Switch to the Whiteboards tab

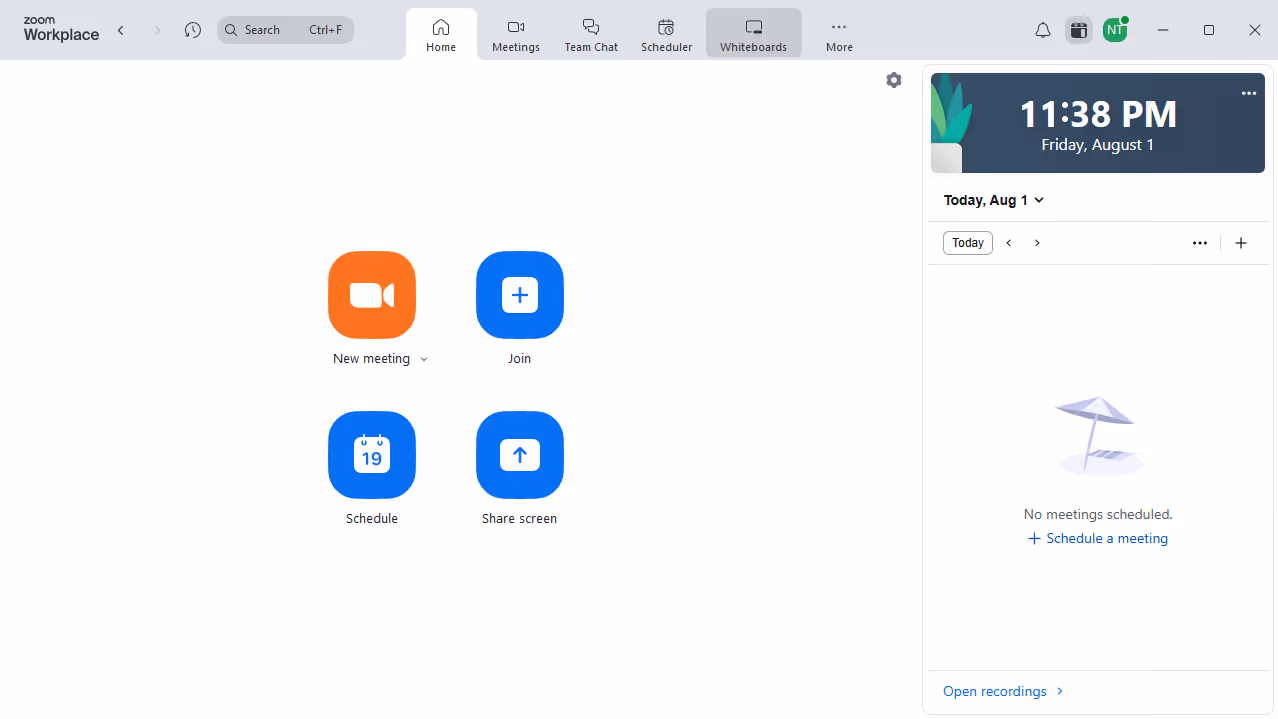(753, 33)
